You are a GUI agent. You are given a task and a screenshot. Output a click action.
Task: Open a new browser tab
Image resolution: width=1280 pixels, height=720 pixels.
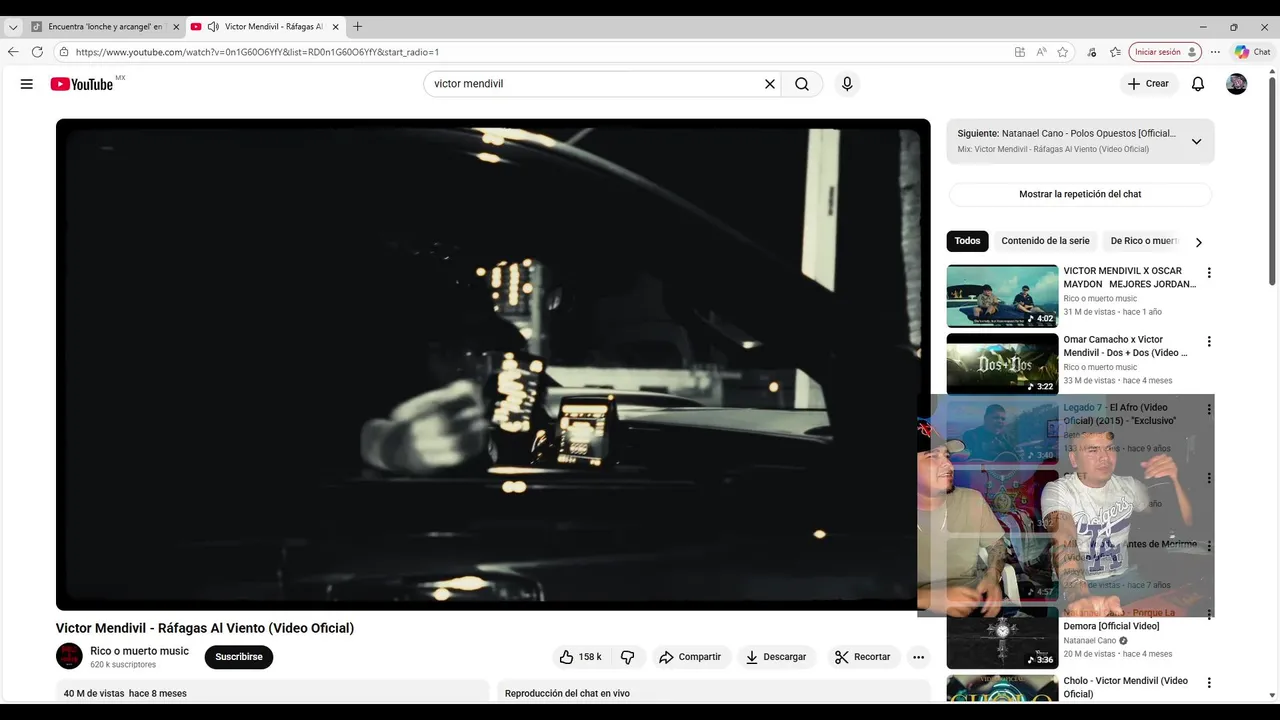coord(358,27)
